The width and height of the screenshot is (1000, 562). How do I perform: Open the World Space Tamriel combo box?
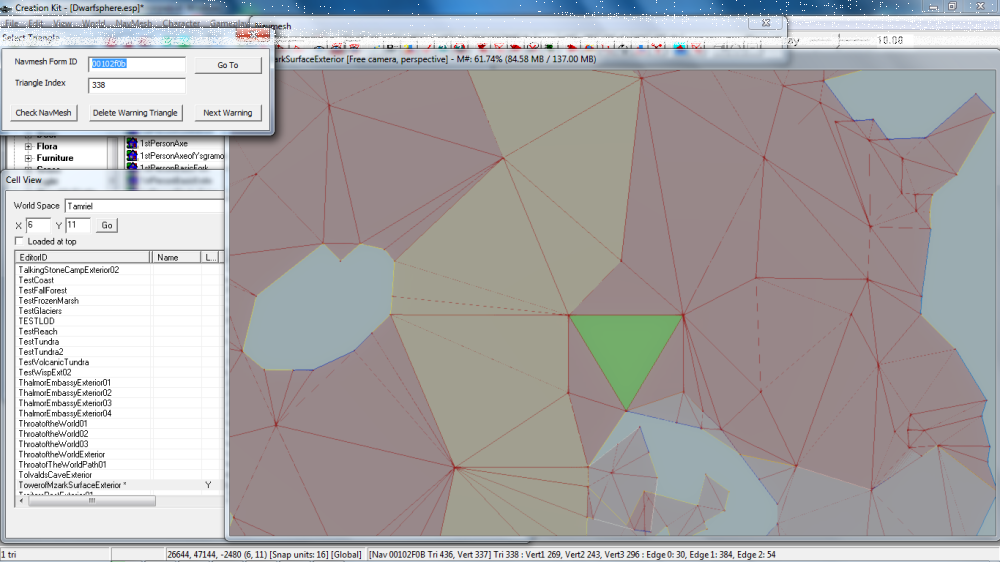[144, 206]
